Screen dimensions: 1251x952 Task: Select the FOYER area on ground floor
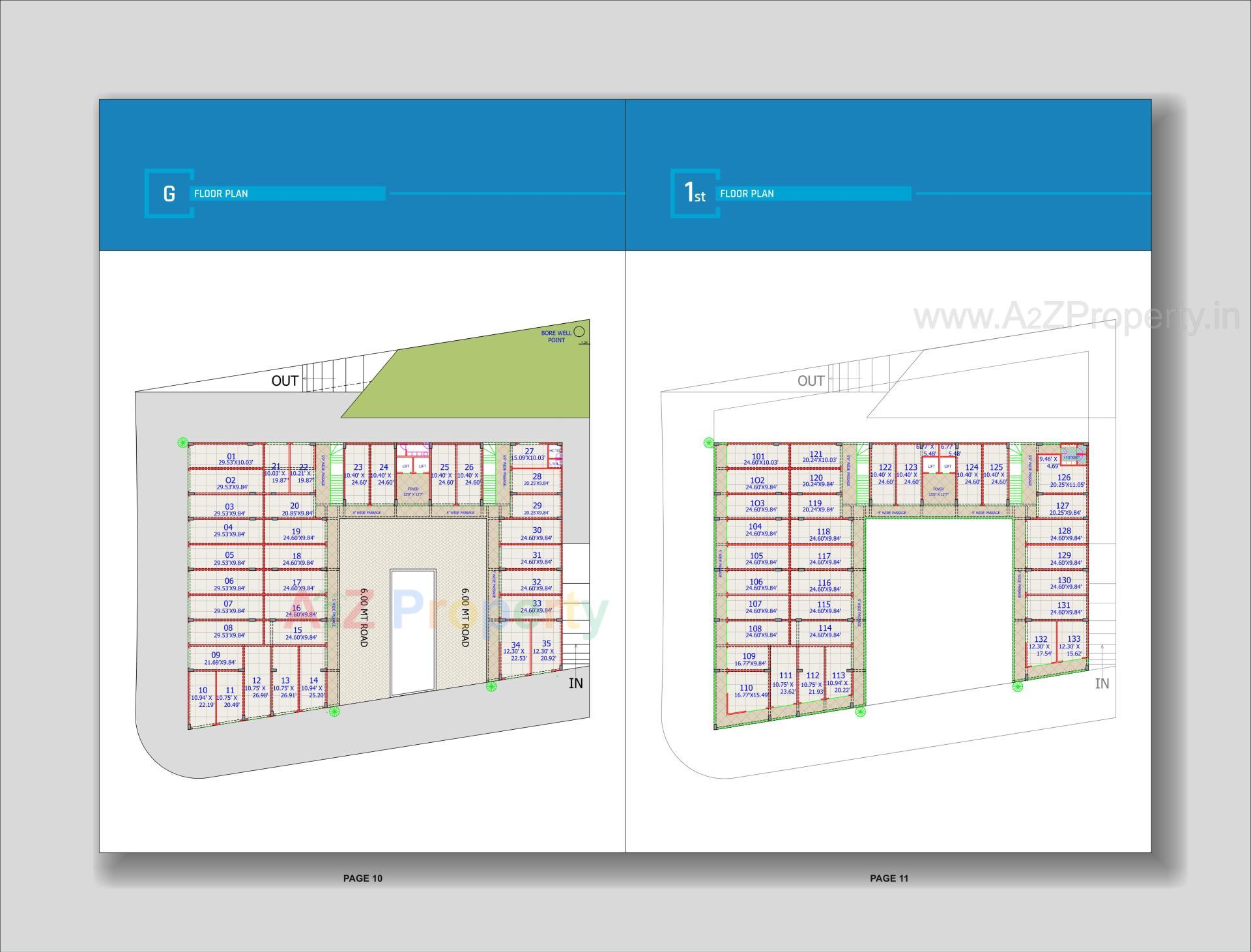[x=413, y=490]
